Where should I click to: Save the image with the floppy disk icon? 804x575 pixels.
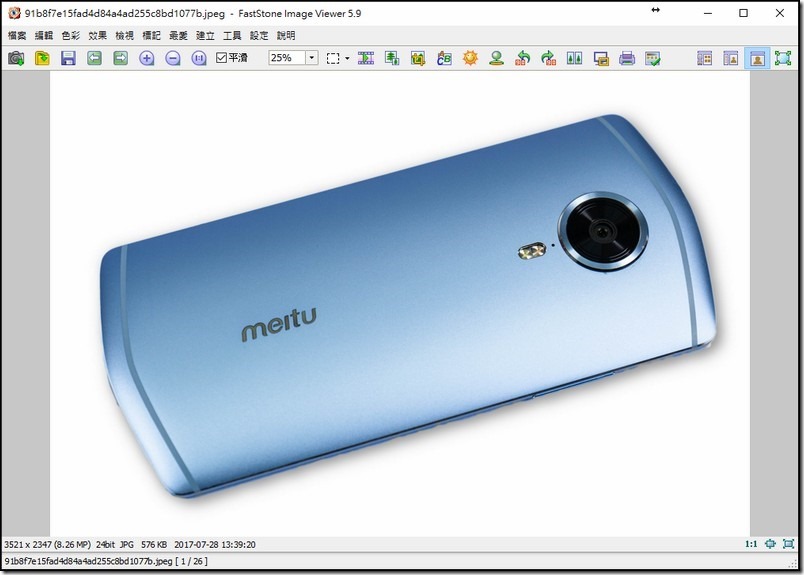click(68, 59)
